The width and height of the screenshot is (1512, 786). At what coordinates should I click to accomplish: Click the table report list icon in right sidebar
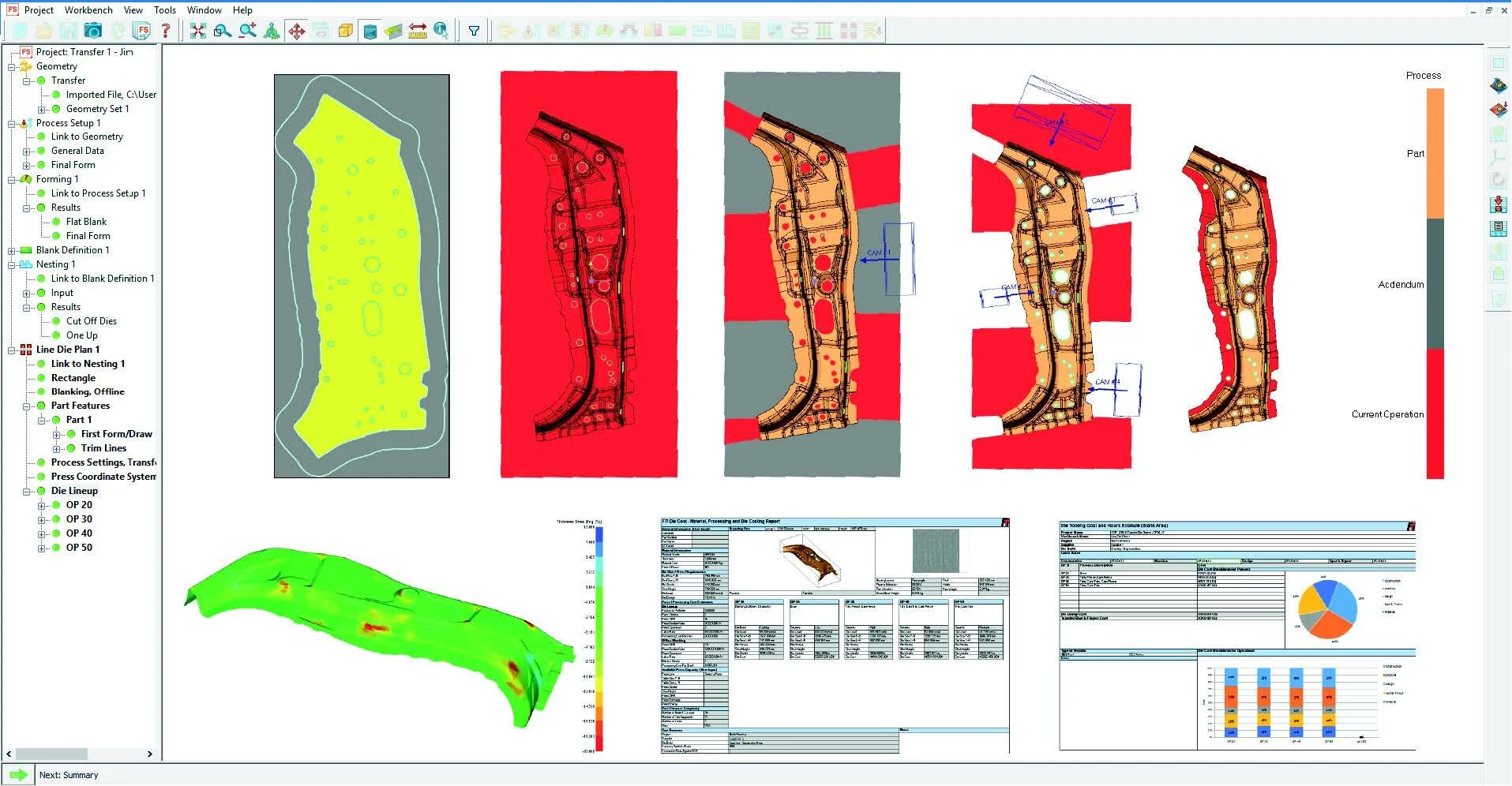click(x=1498, y=228)
